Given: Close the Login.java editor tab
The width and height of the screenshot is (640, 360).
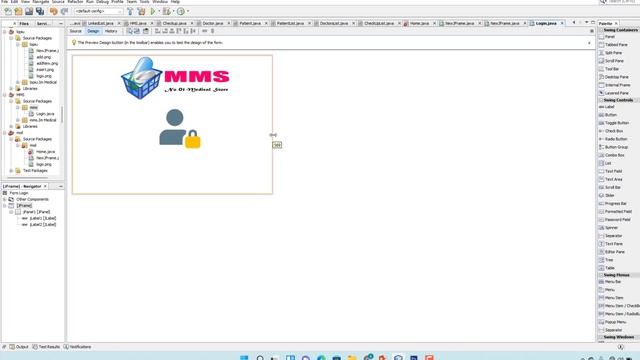Looking at the screenshot, I should pos(562,23).
